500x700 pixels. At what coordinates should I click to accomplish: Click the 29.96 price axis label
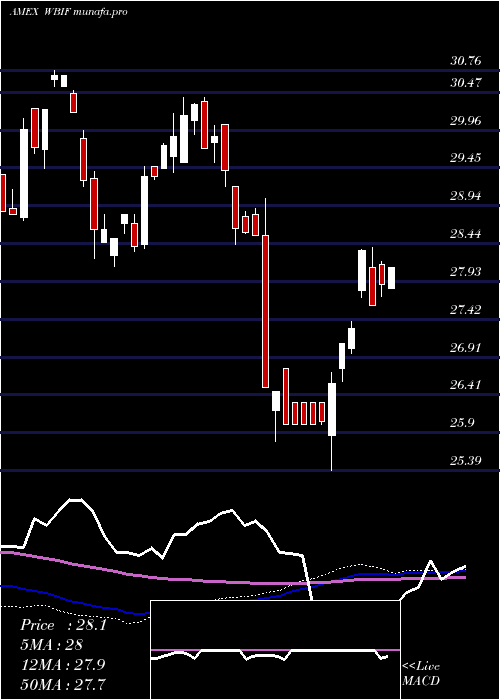pyautogui.click(x=466, y=121)
